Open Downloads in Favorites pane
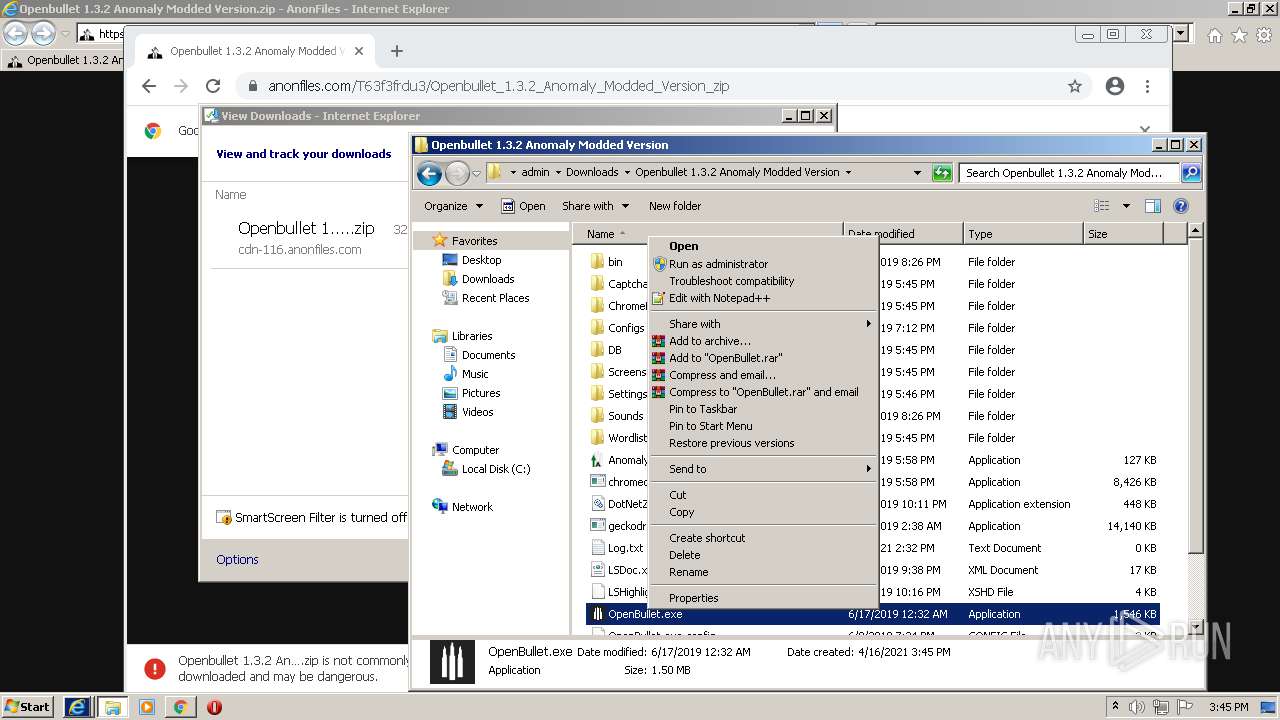 (487, 279)
